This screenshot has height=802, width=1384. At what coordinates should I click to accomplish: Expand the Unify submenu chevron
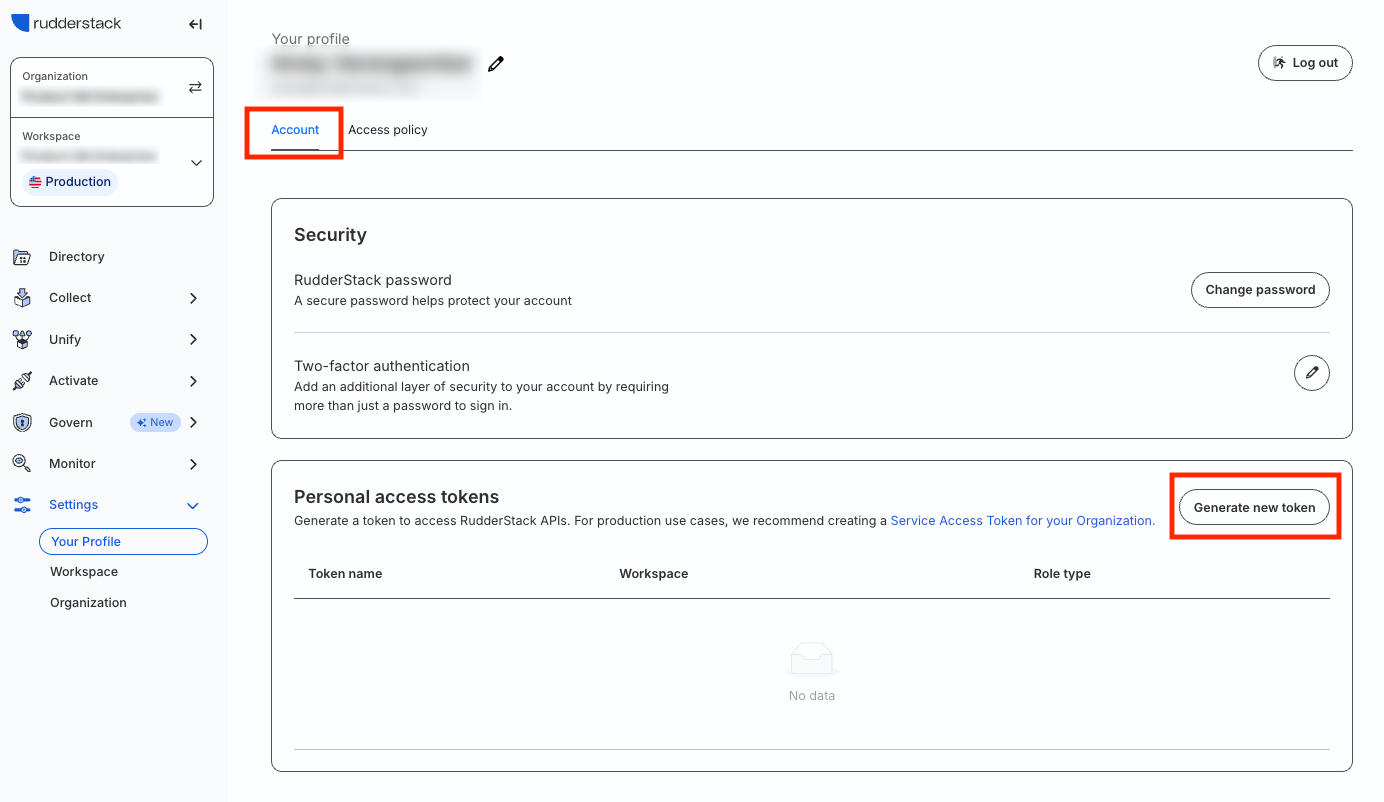click(193, 340)
